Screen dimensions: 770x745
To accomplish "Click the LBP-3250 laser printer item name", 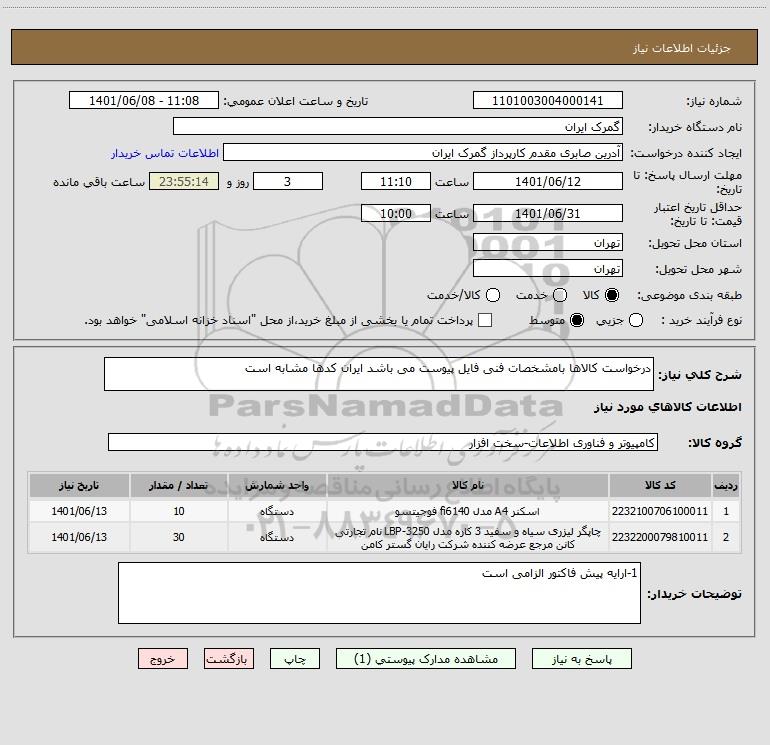I will [x=468, y=538].
